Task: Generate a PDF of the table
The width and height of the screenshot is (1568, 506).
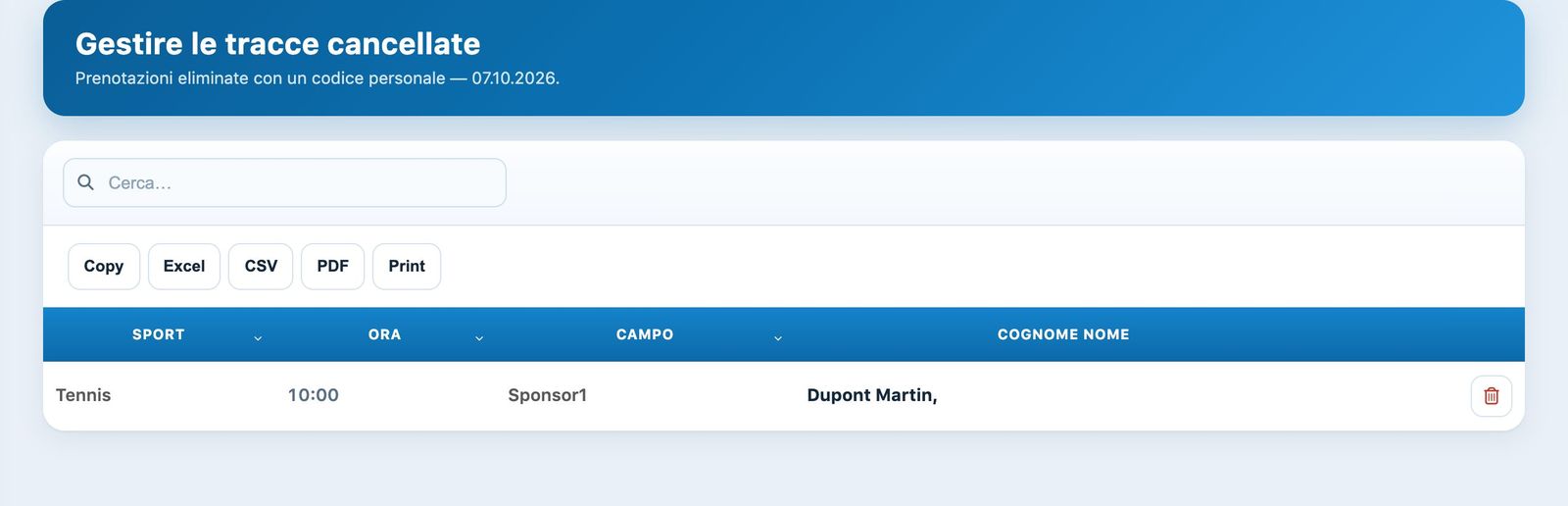Action: click(332, 266)
